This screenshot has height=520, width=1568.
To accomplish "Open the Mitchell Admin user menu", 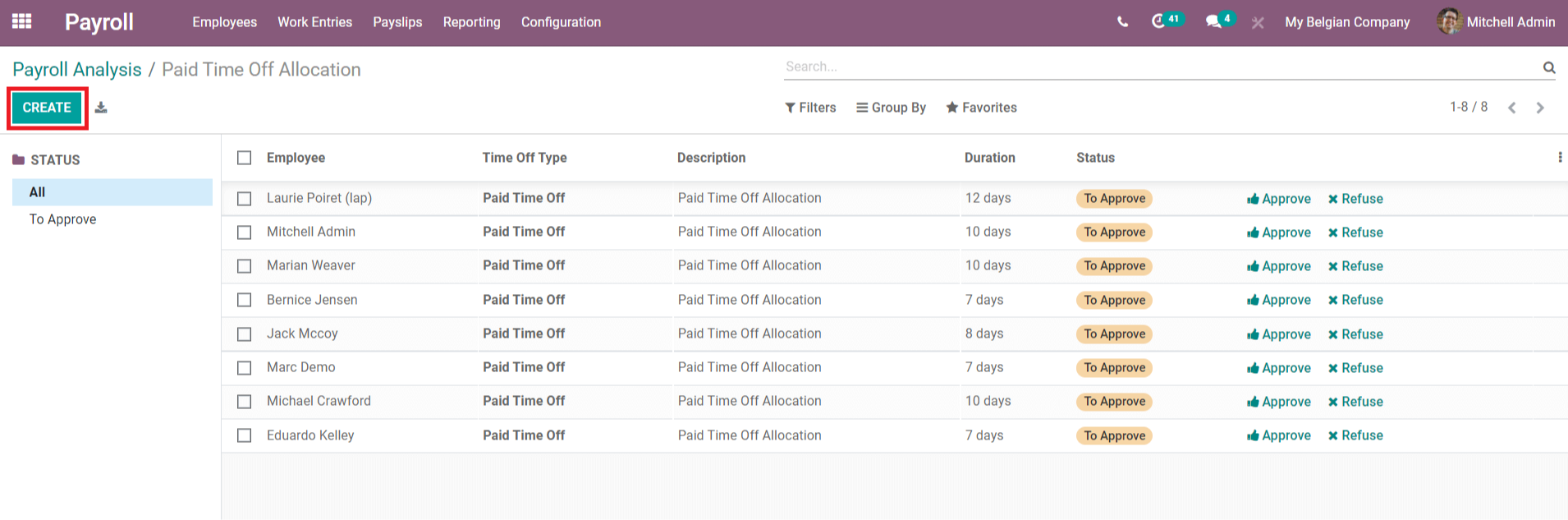I will point(1496,22).
